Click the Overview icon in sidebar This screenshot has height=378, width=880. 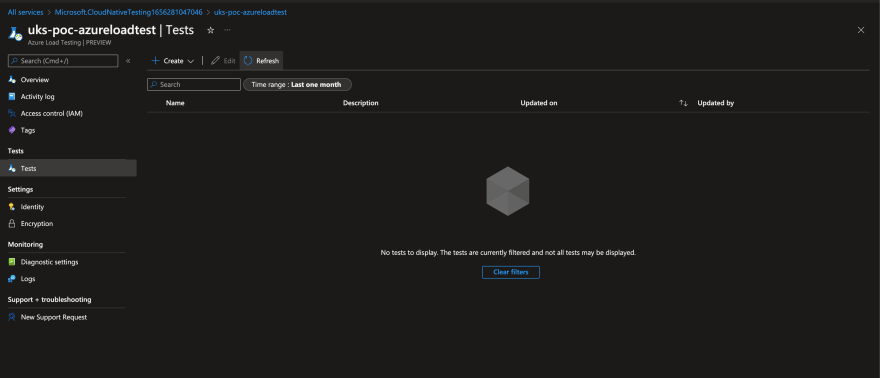tap(12, 80)
